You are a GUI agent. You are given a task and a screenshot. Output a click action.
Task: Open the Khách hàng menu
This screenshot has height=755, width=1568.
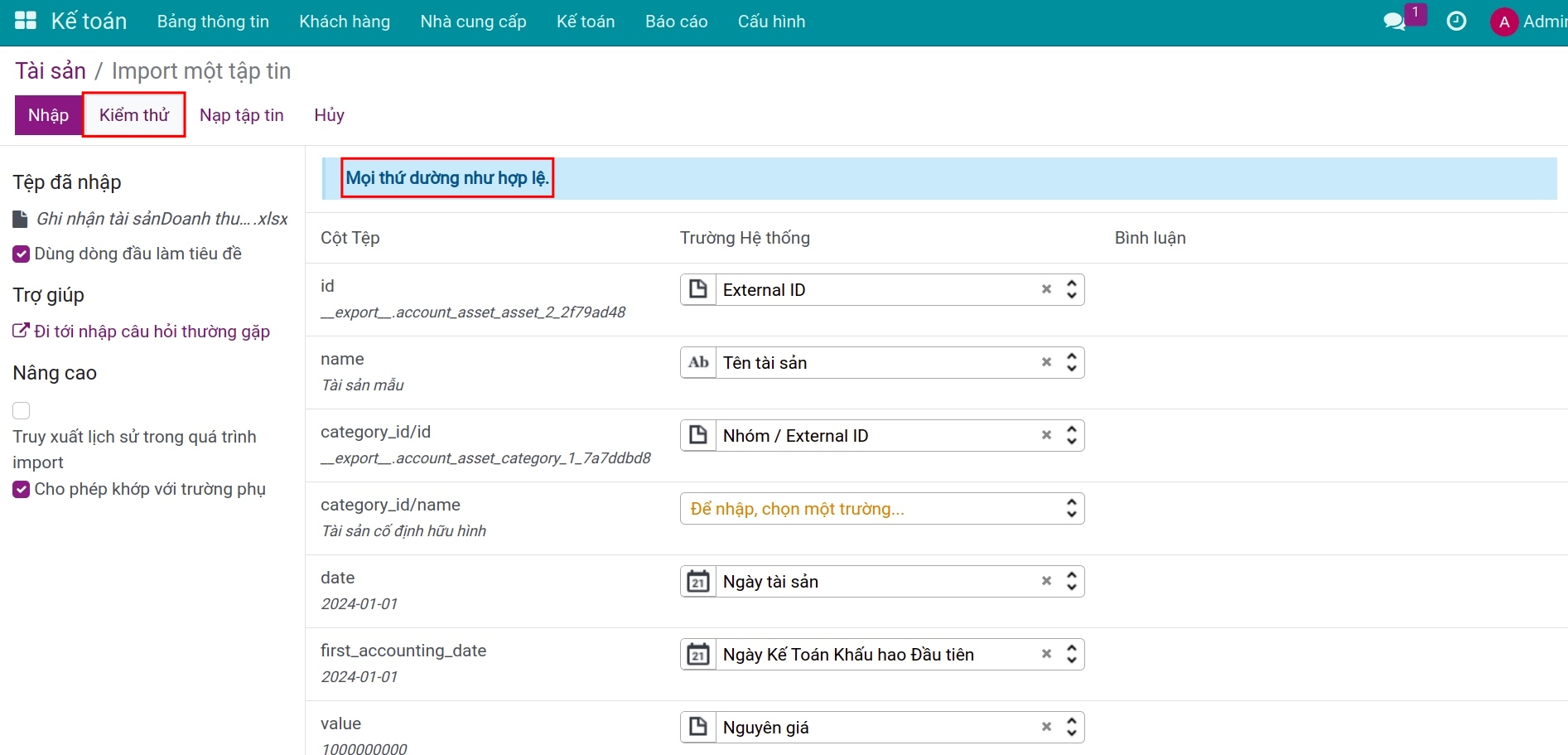pyautogui.click(x=345, y=22)
